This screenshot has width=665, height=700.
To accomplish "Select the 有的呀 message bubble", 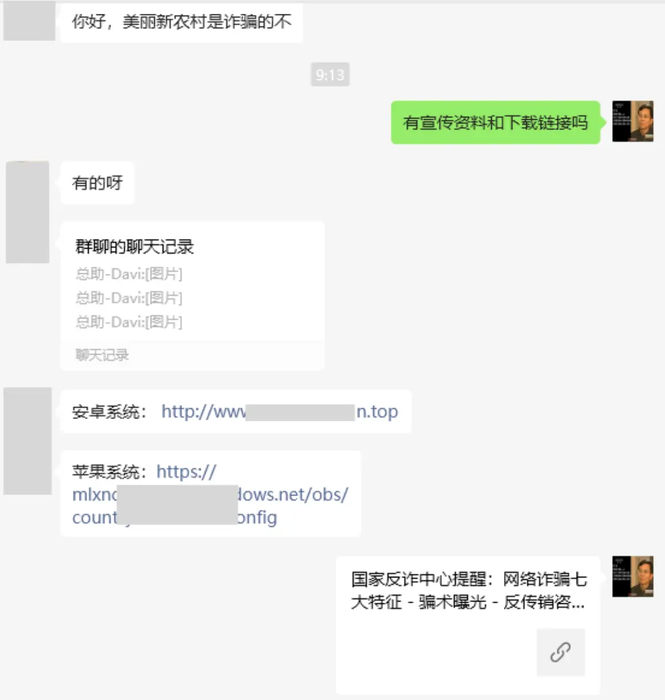I will tap(97, 183).
